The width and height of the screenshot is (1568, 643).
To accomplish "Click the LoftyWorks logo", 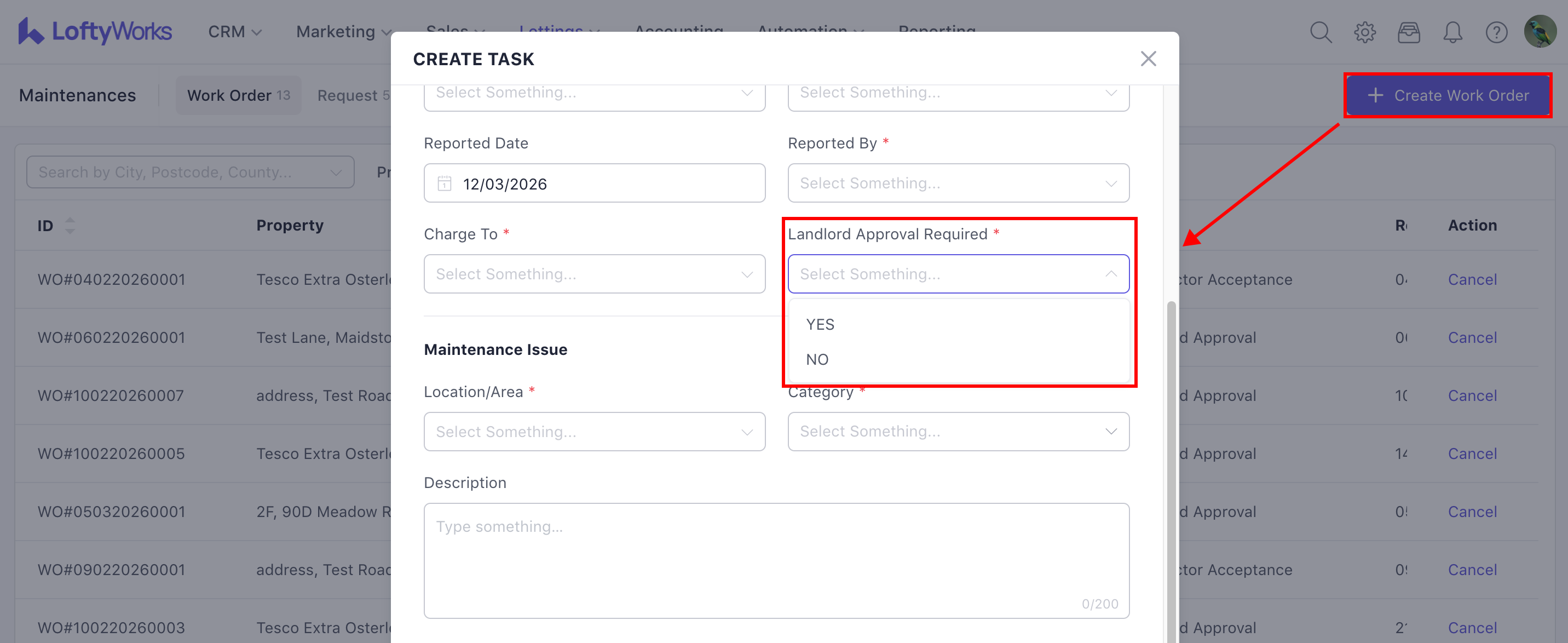I will tap(95, 31).
